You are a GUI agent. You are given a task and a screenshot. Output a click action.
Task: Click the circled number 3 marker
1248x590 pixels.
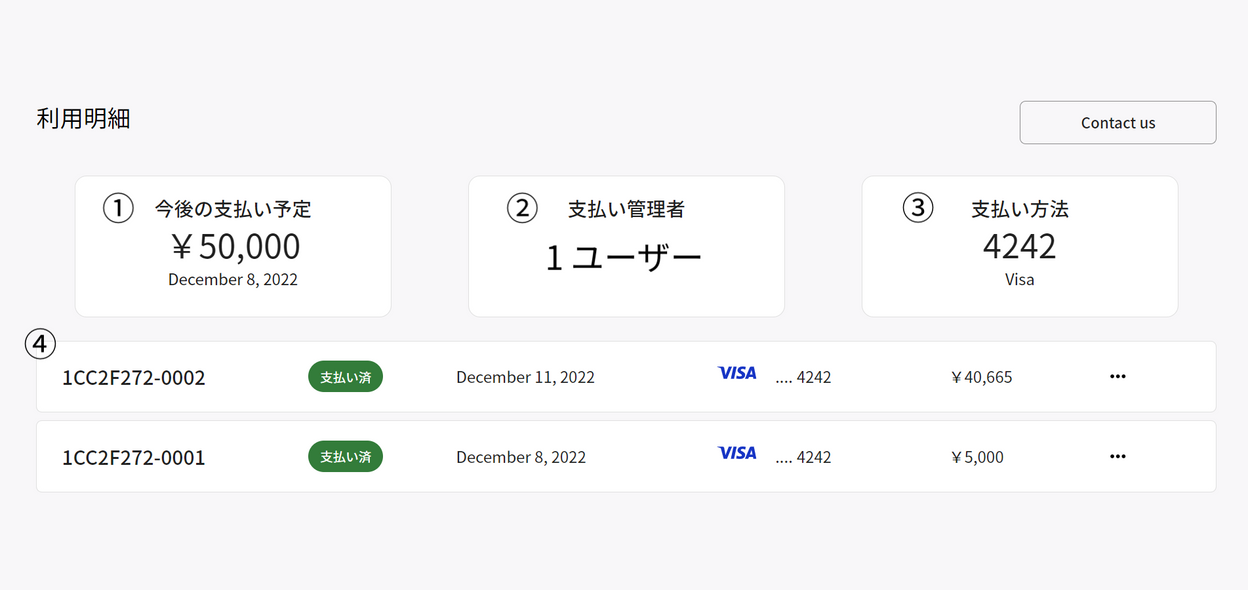[x=918, y=208]
